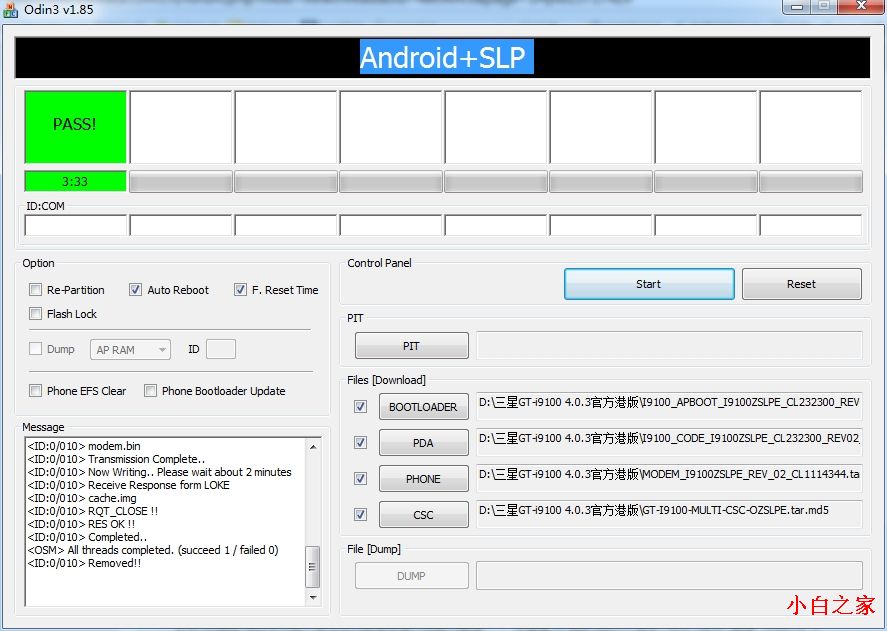
Task: Select the 'All threads completed' log line
Action: [x=153, y=550]
